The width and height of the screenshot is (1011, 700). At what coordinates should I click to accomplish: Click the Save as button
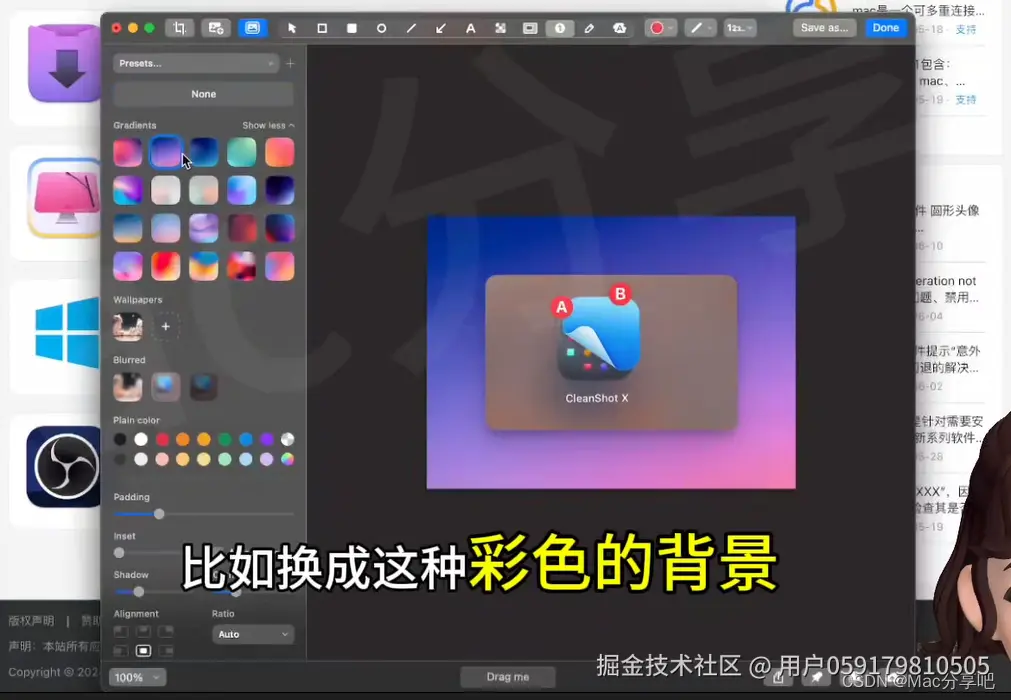(x=823, y=28)
